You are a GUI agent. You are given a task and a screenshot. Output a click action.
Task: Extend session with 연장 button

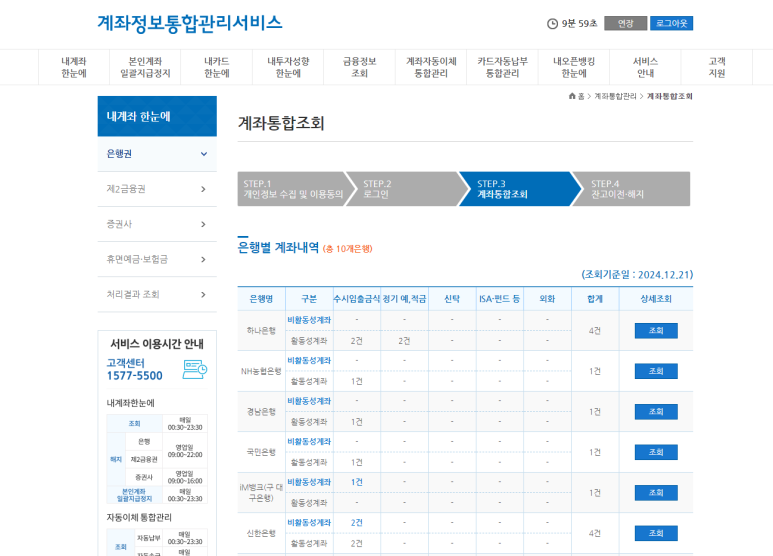(x=626, y=23)
